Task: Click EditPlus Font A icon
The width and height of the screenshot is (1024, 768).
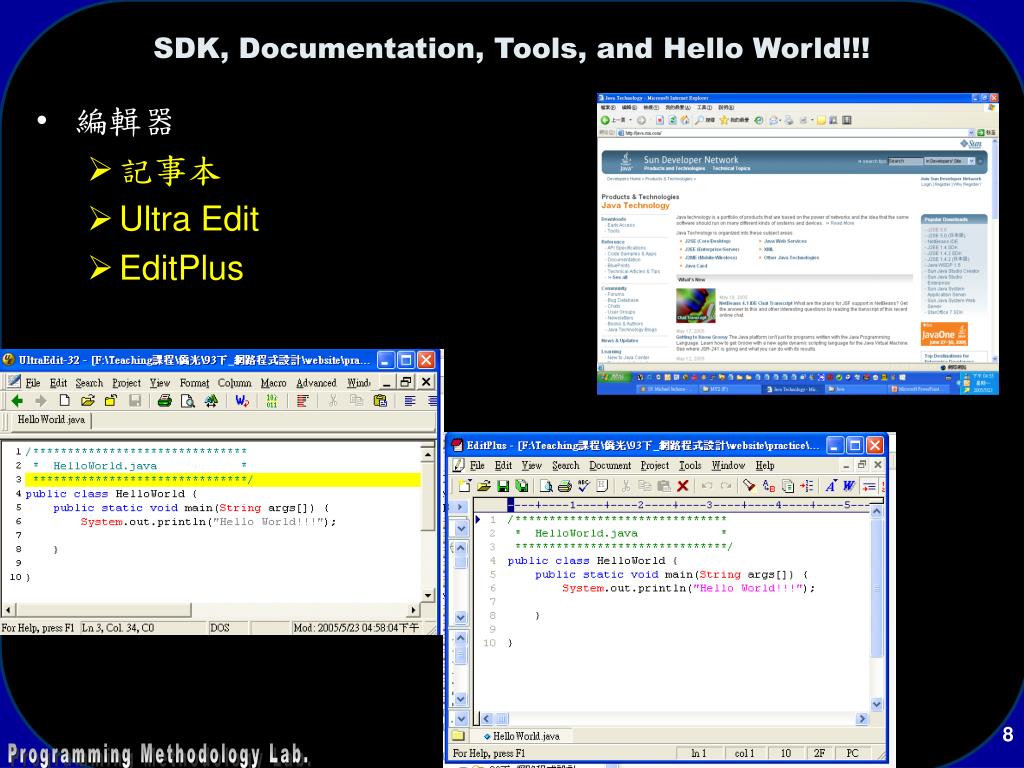Action: pos(831,485)
